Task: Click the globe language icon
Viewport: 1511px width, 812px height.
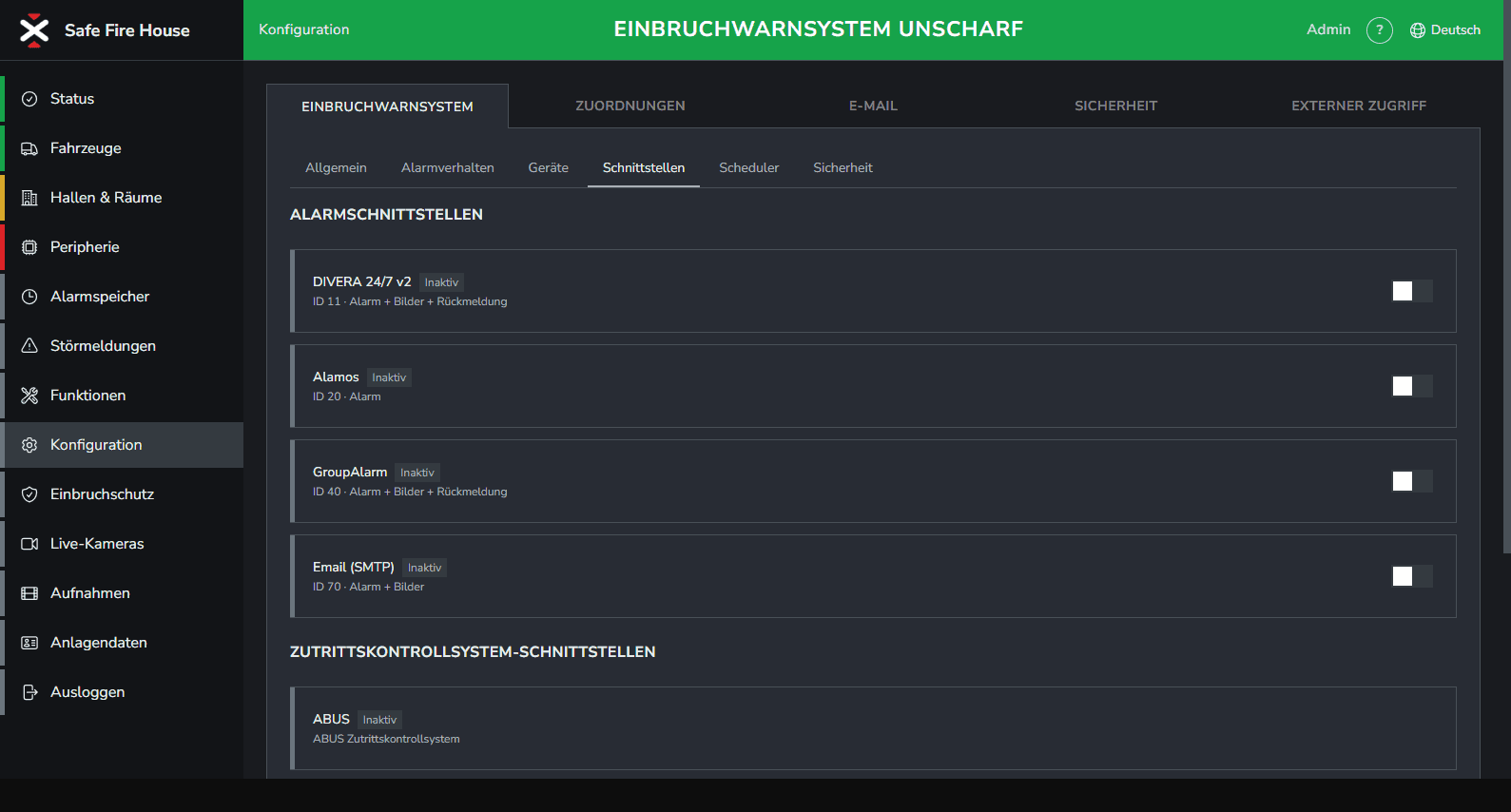Action: click(1418, 30)
